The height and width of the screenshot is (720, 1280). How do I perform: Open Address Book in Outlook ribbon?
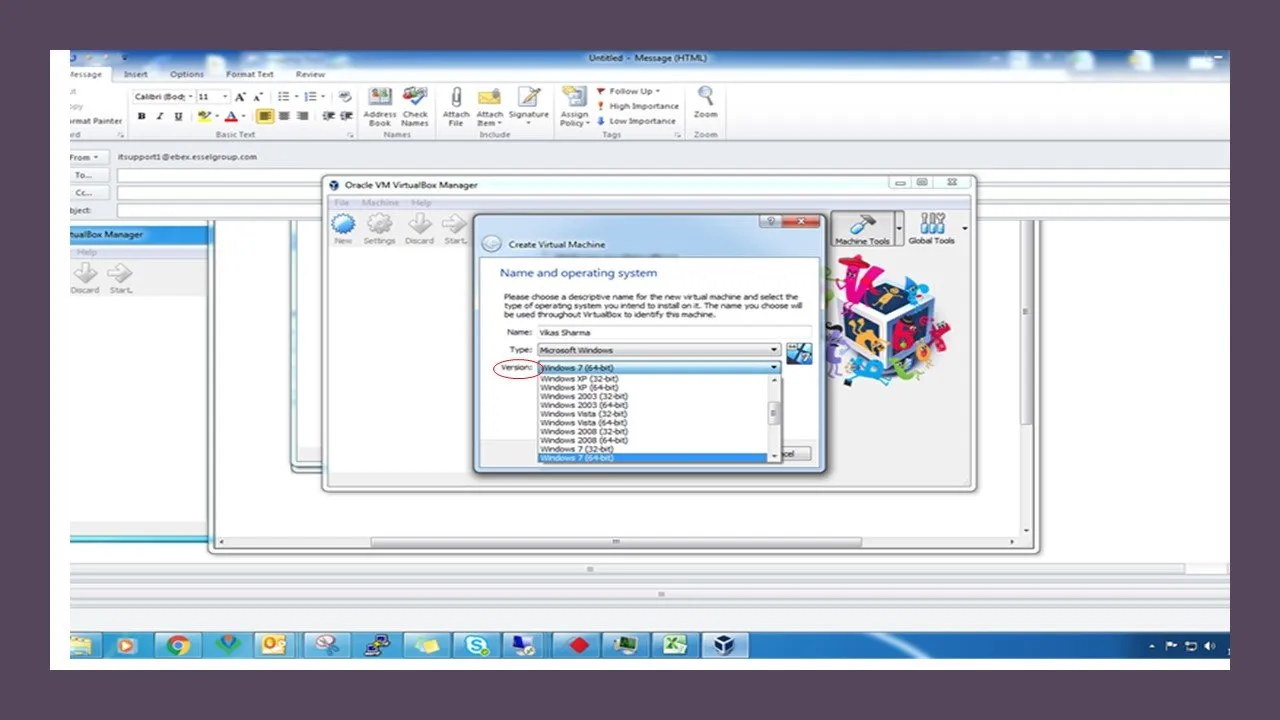pos(380,106)
